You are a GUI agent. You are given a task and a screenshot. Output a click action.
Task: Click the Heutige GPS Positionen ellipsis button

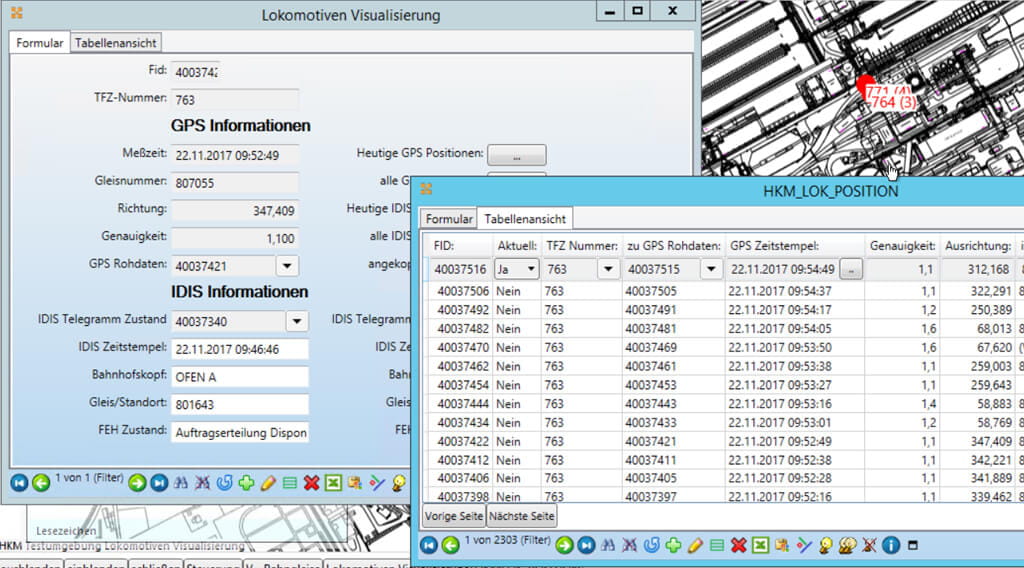click(x=516, y=155)
